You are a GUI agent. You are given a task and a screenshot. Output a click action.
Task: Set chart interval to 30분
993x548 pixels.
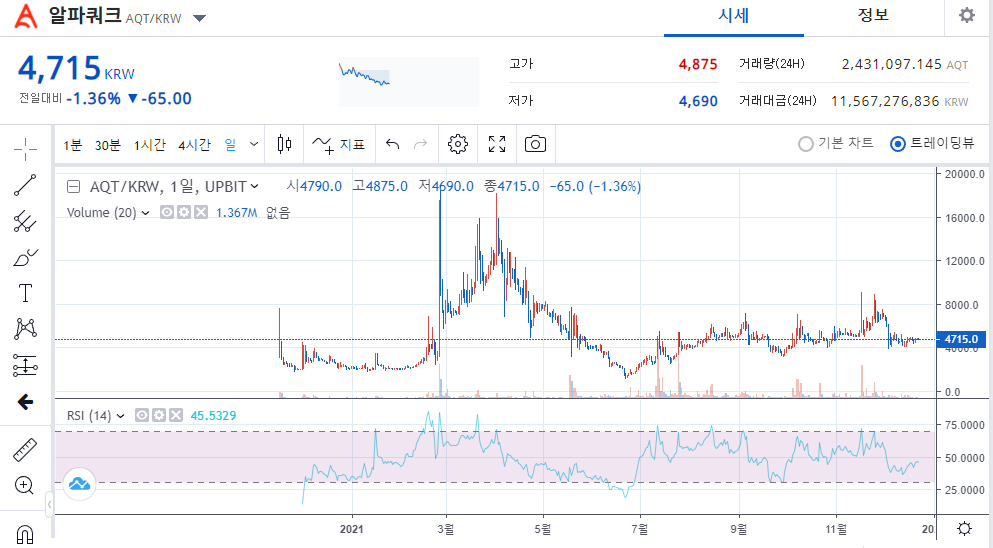click(108, 145)
